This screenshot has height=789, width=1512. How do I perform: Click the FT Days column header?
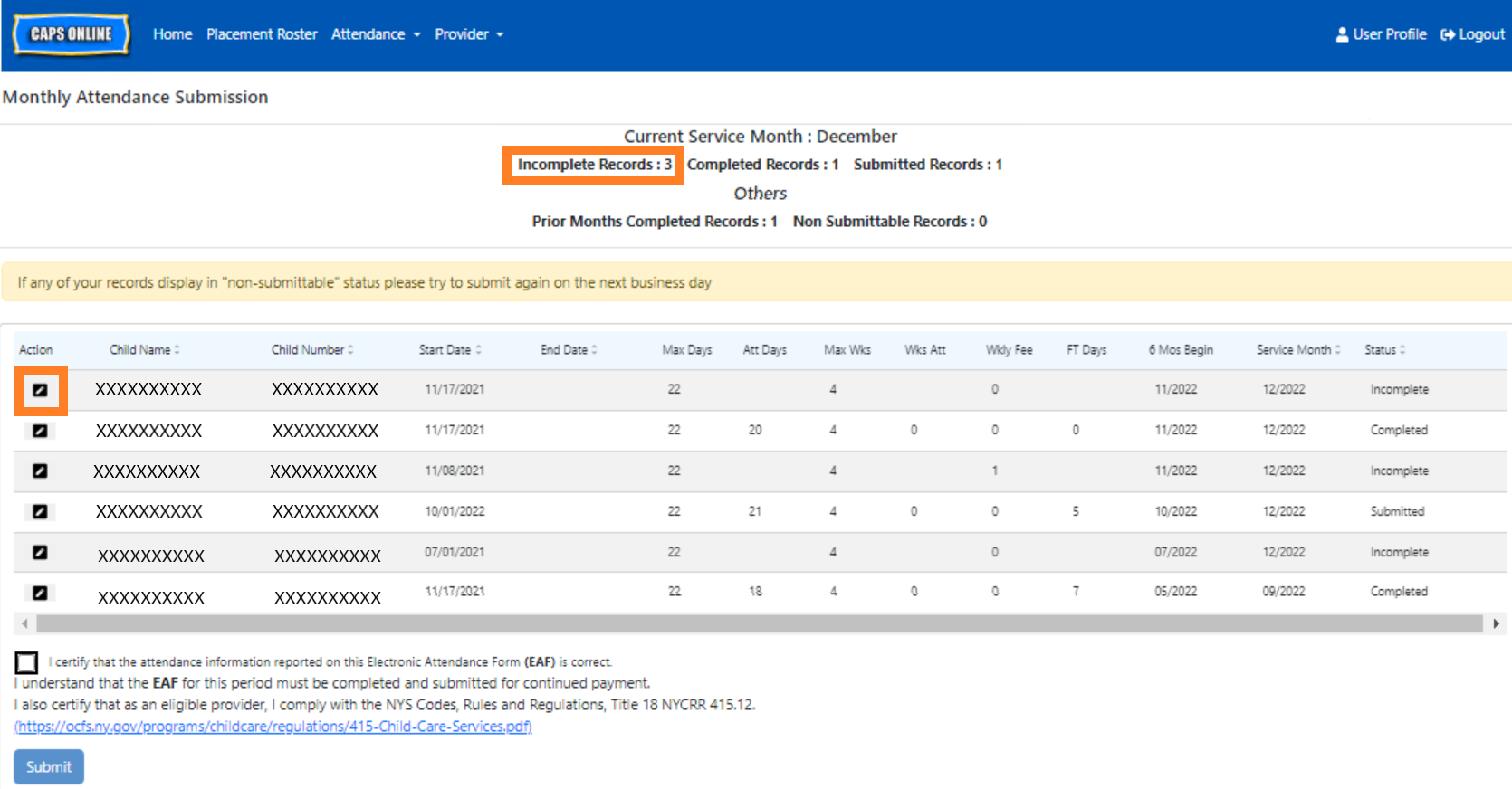coord(1086,350)
